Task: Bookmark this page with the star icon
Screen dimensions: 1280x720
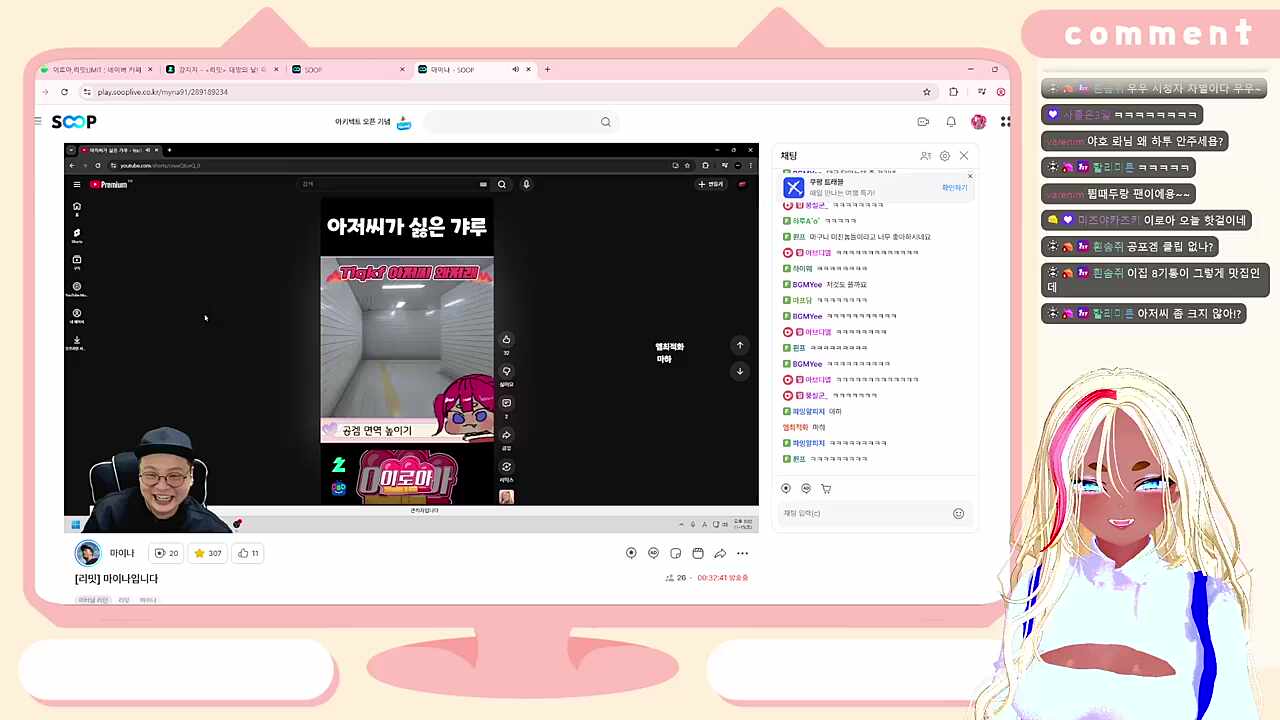Action: pyautogui.click(x=927, y=92)
